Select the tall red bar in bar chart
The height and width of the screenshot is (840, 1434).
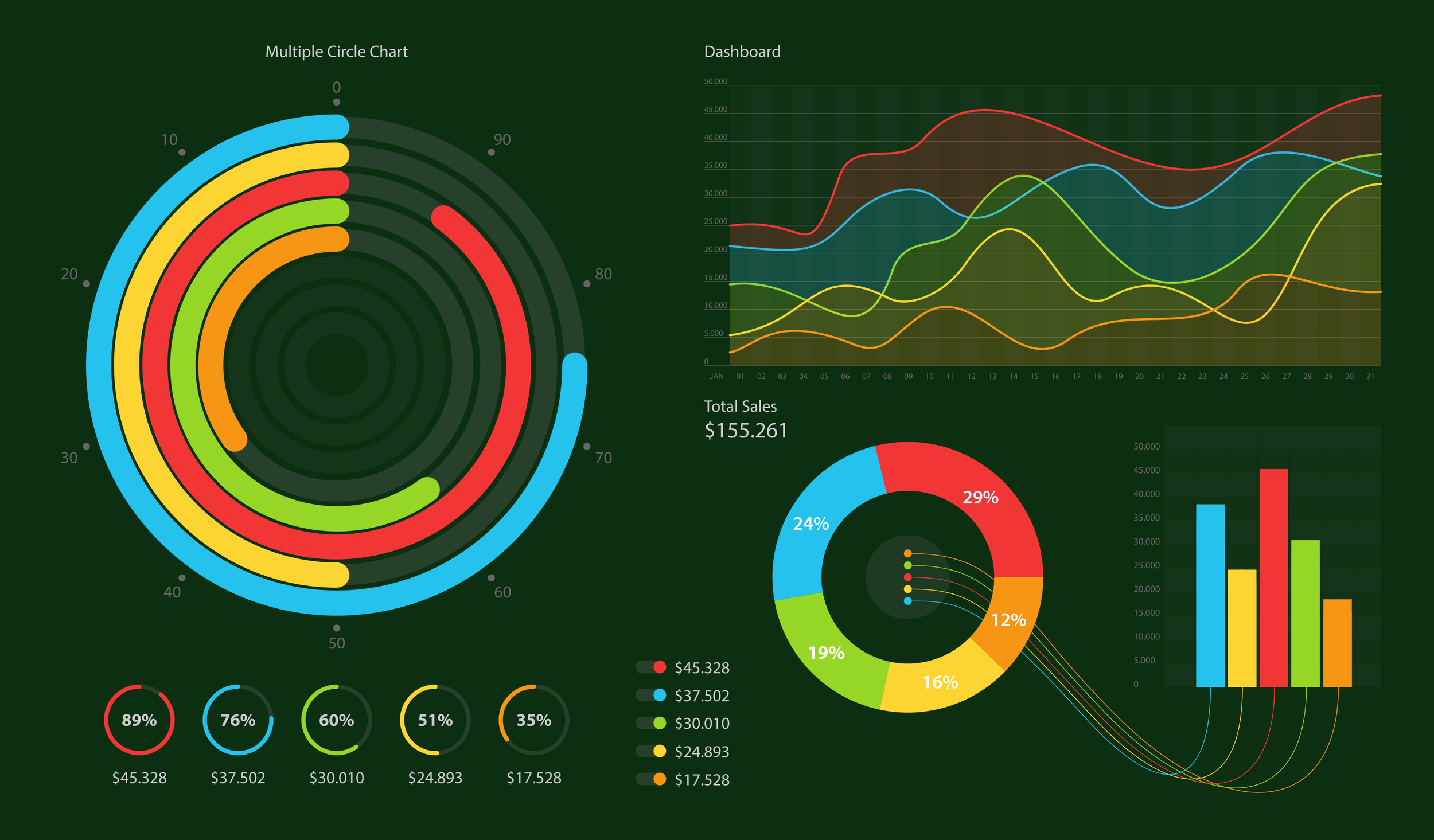tap(1274, 578)
